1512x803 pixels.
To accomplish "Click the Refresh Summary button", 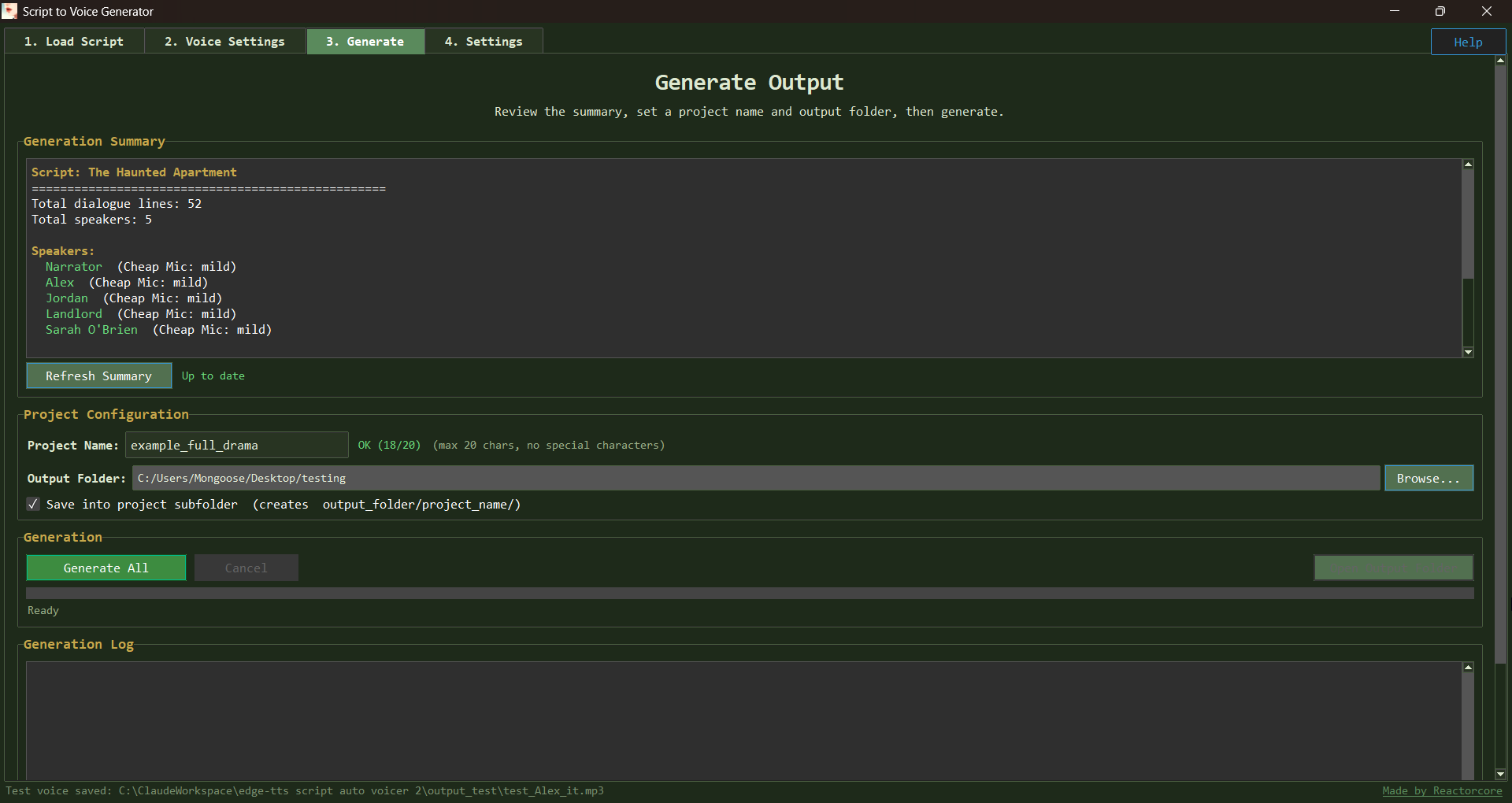I will point(98,376).
